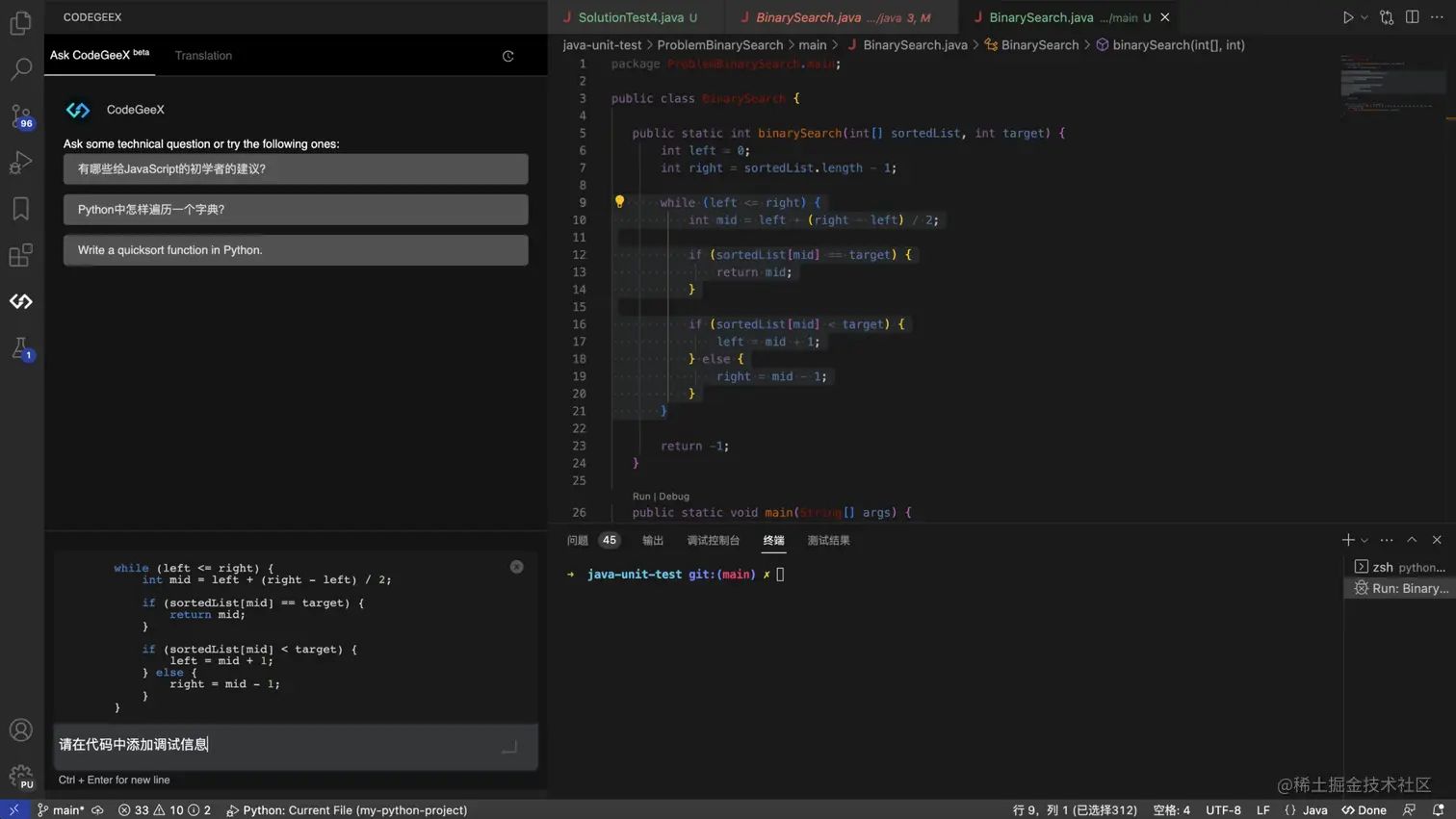The image size is (1456, 819).
Task: Expand java-unit-test breadcrumb
Action: tap(602, 45)
